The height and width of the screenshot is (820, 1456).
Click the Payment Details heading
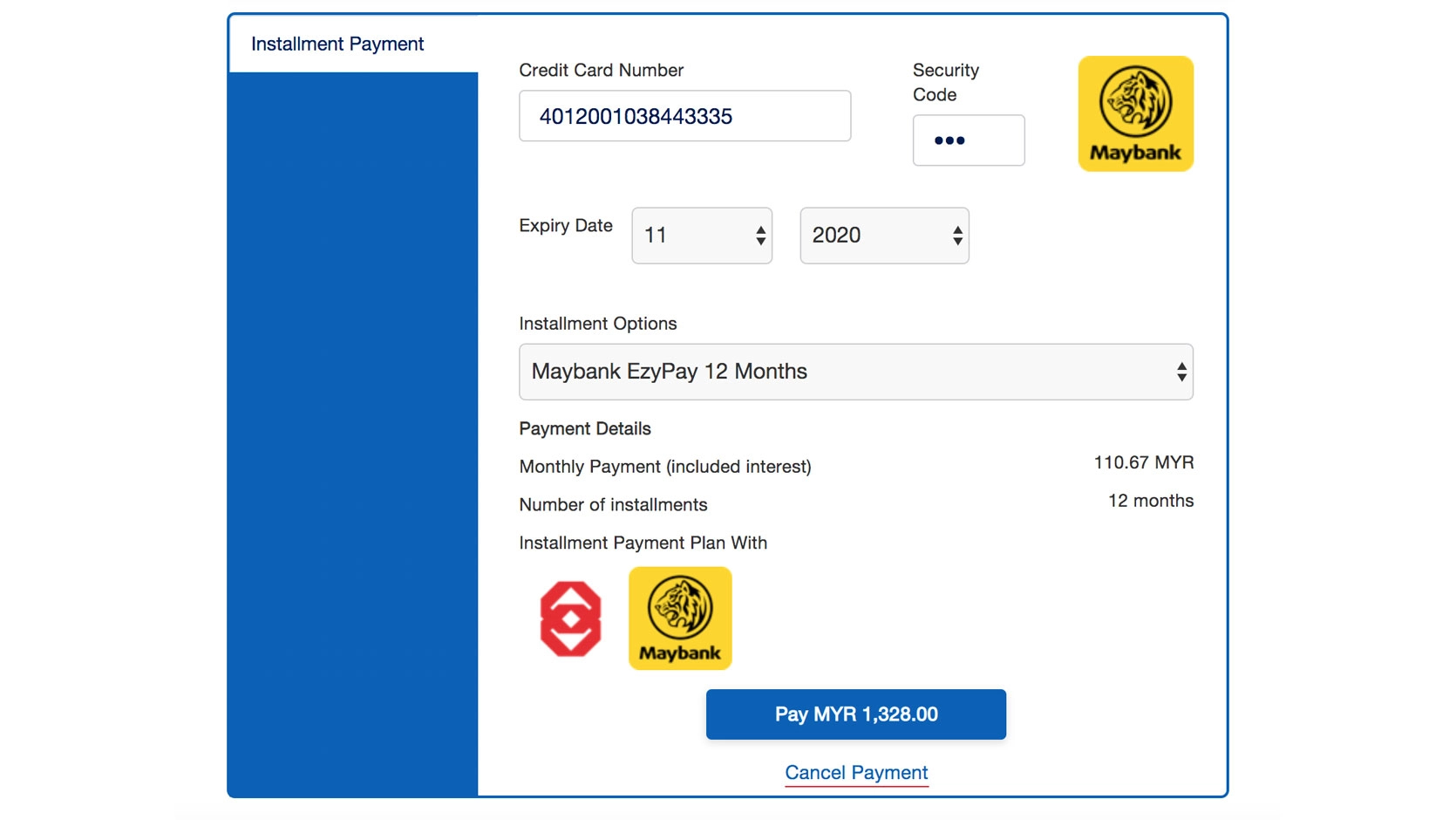coord(584,428)
